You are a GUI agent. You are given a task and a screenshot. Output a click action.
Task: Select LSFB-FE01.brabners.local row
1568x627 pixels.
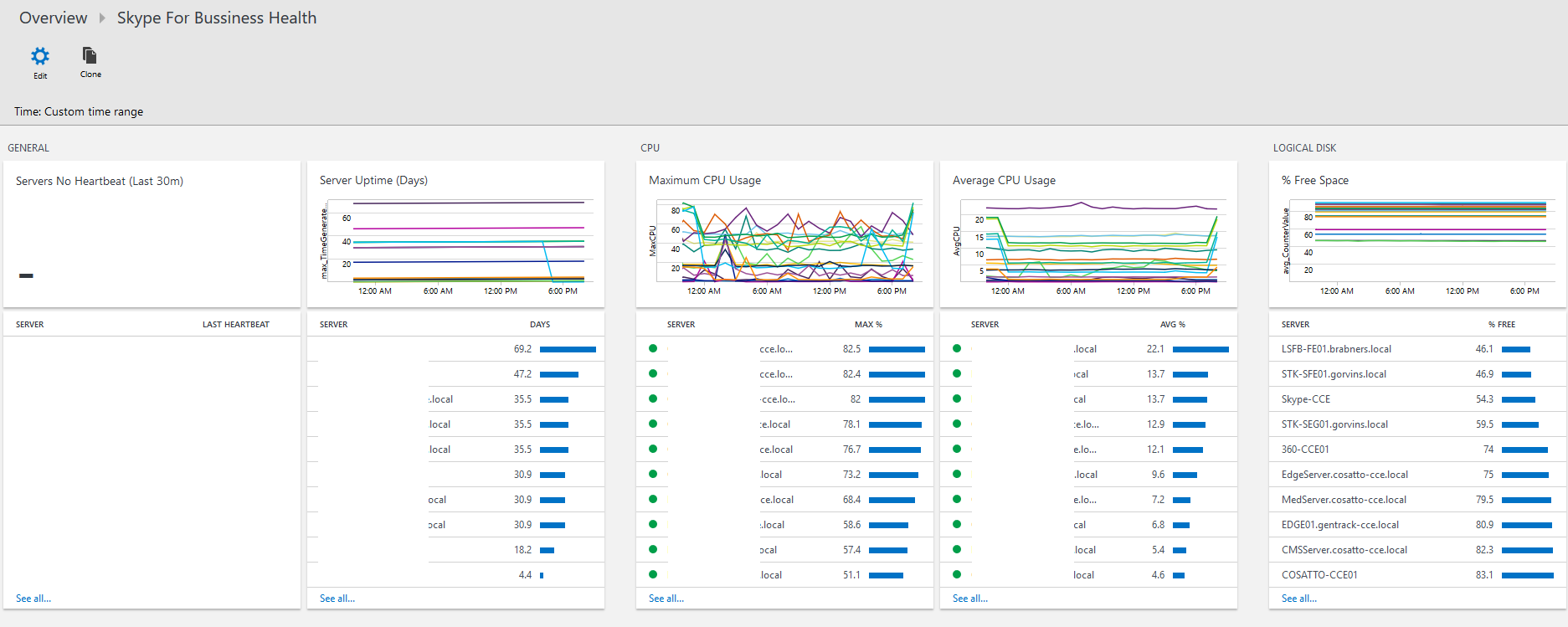point(1417,349)
